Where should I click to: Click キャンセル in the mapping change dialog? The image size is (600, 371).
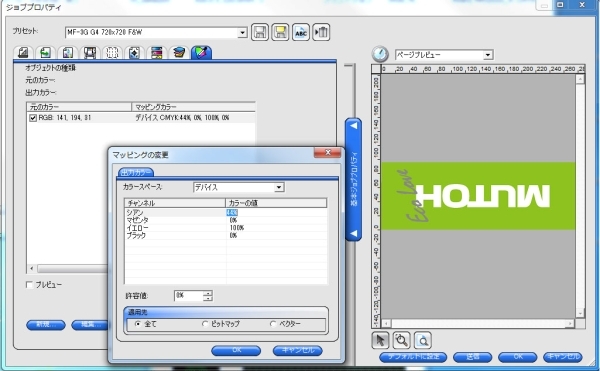click(x=298, y=350)
